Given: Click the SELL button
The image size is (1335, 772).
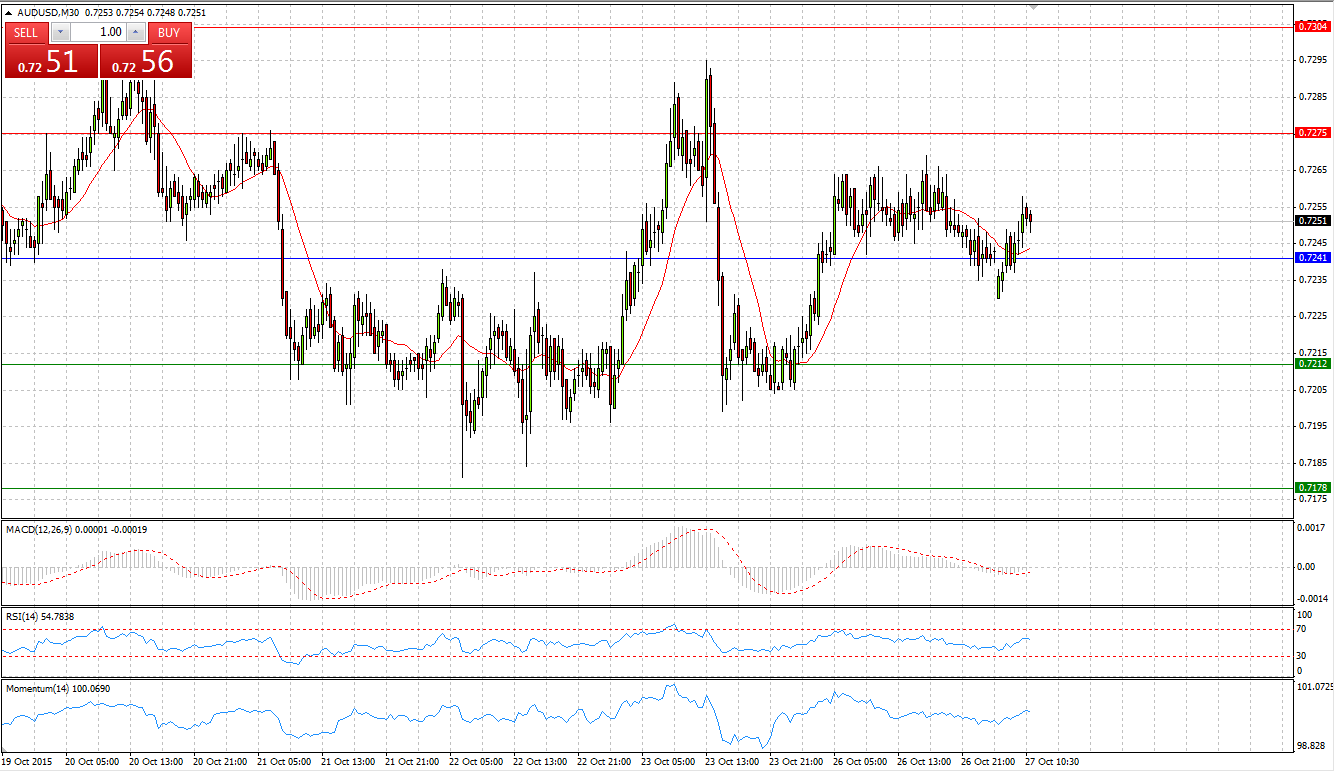Looking at the screenshot, I should 27,32.
